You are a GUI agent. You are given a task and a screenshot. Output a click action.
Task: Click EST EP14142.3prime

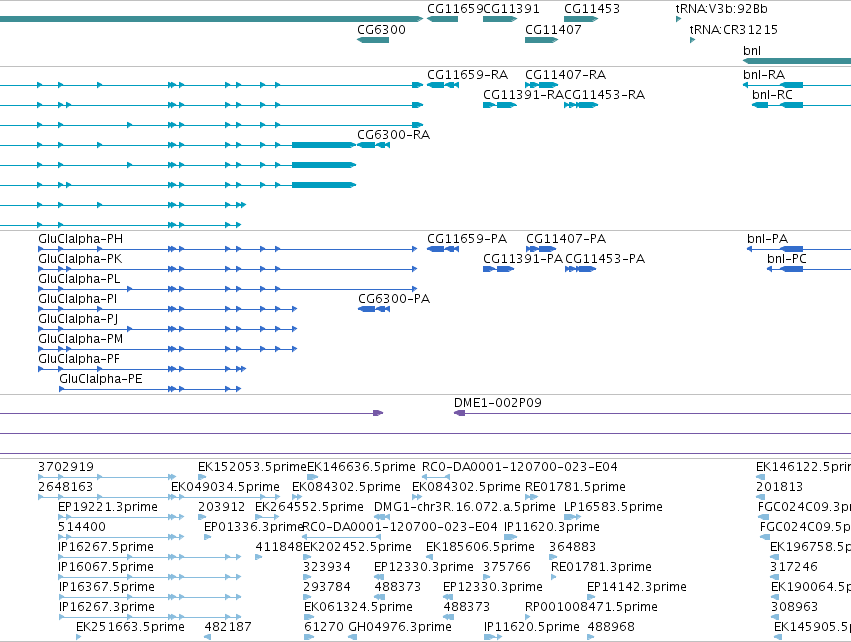tap(637, 587)
